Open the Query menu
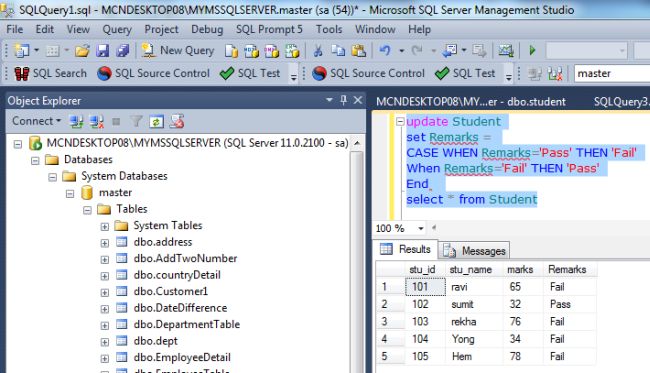The image size is (650, 373). [117, 29]
